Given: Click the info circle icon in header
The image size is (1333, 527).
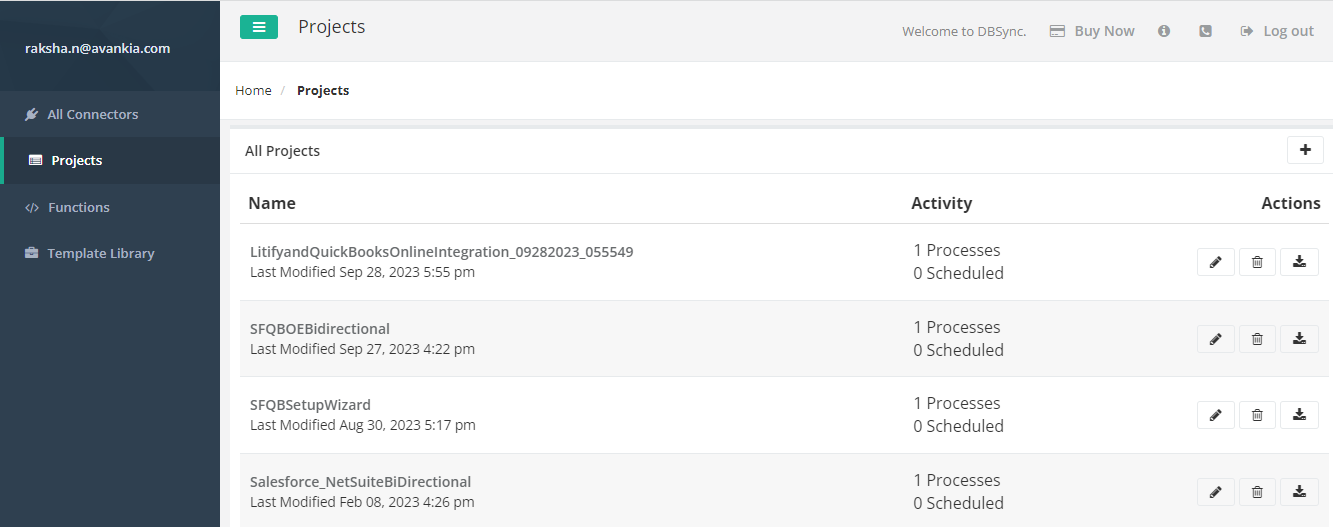Looking at the screenshot, I should [x=1164, y=31].
